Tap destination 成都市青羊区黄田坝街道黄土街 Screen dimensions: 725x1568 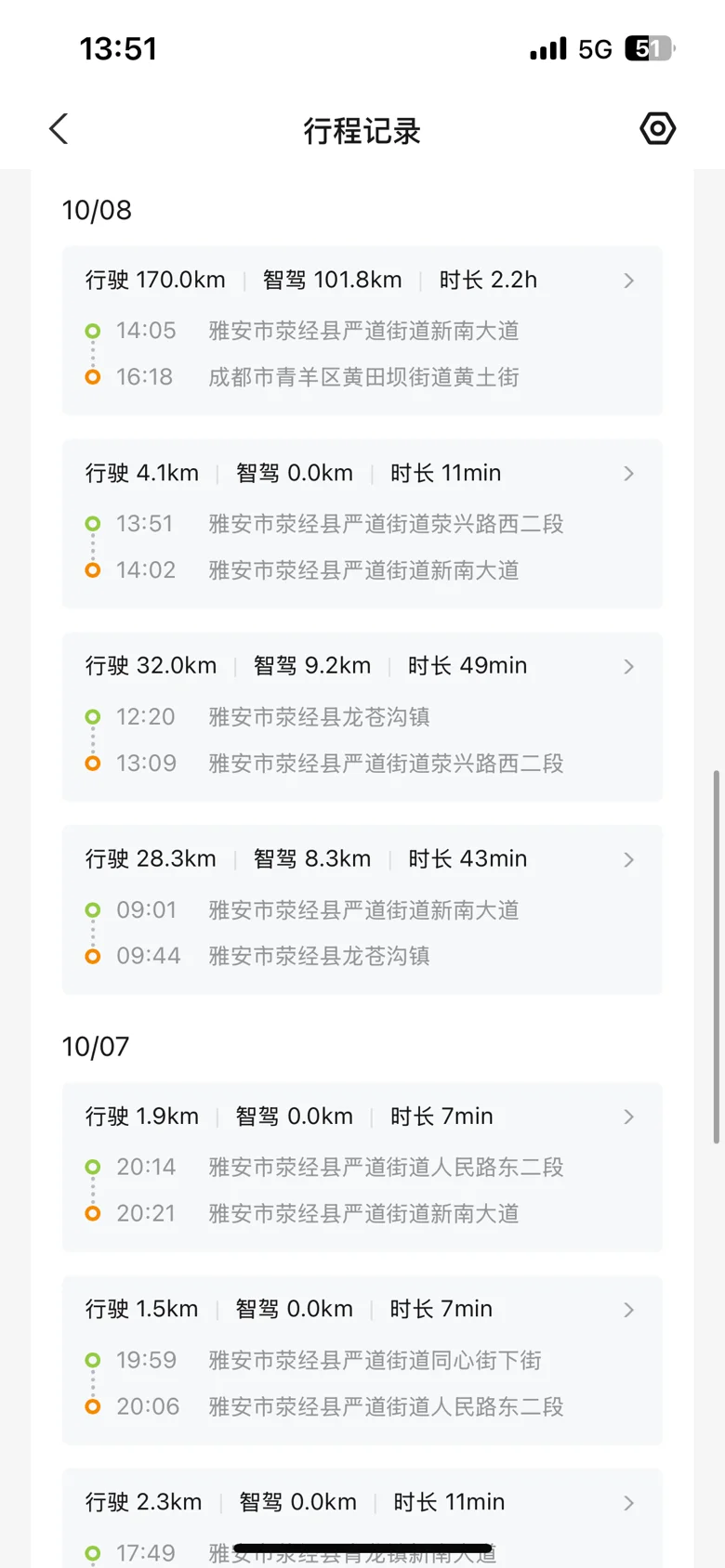(363, 377)
